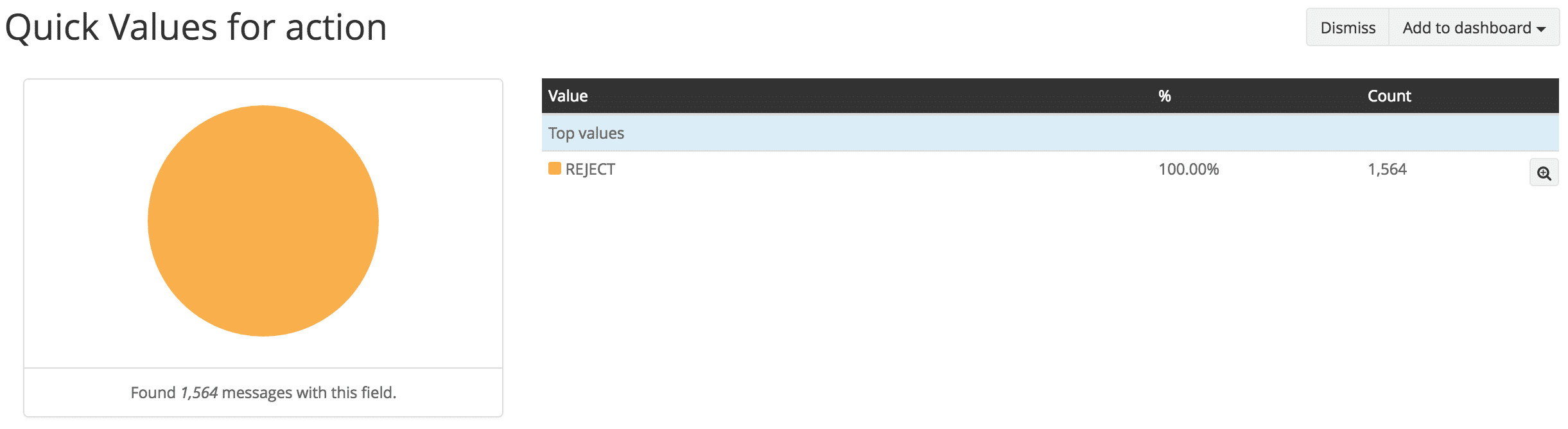Click the word 'Quick' in the heading
Image resolution: width=1568 pixels, height=429 pixels.
[51, 28]
